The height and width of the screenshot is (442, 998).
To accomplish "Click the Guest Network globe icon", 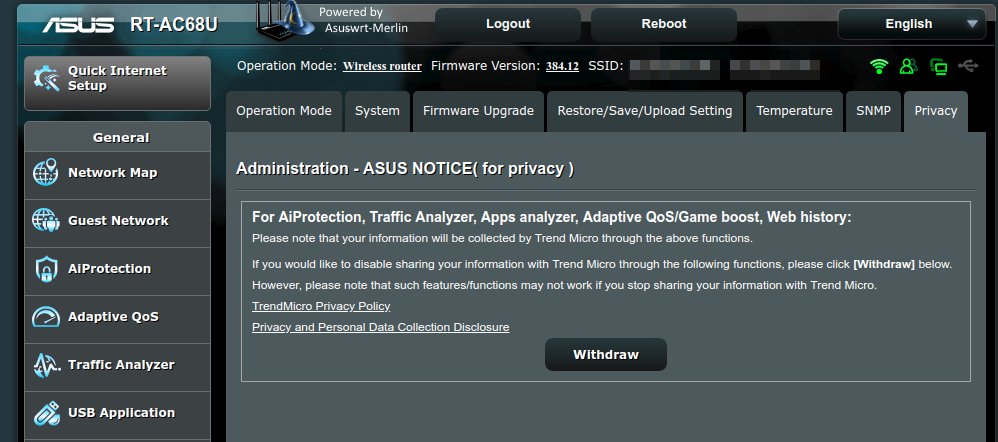I will click(46, 221).
